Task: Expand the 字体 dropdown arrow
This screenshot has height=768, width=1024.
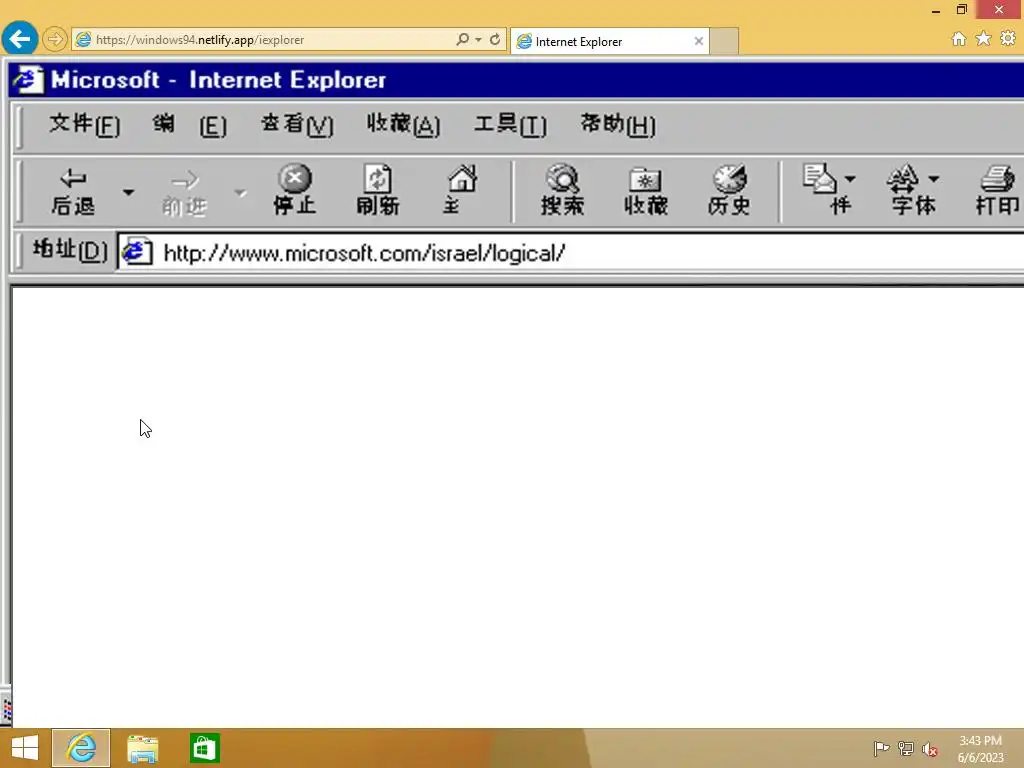Action: [934, 179]
